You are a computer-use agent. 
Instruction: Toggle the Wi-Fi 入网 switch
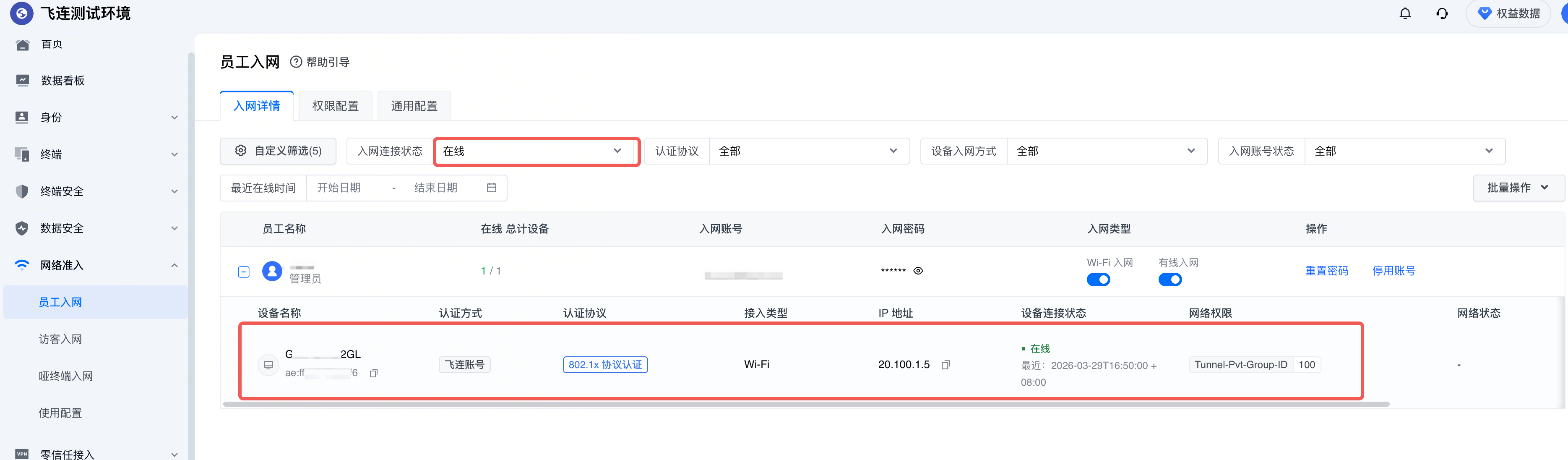[x=1098, y=280]
